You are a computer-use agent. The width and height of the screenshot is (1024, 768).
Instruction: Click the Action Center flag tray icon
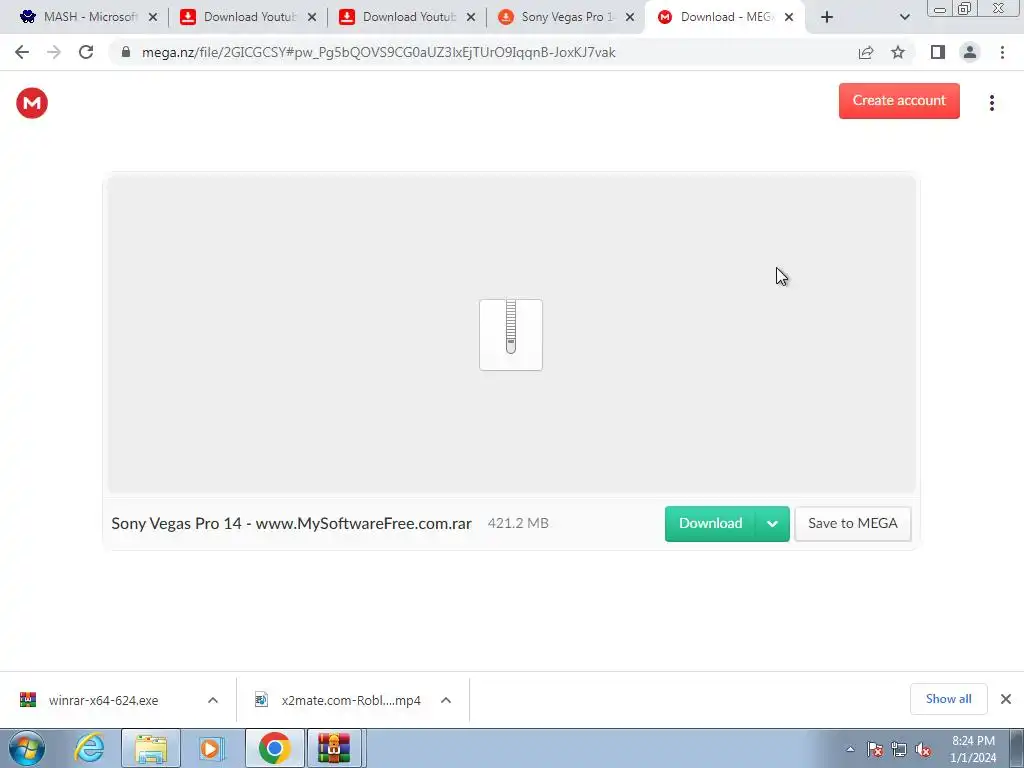875,749
